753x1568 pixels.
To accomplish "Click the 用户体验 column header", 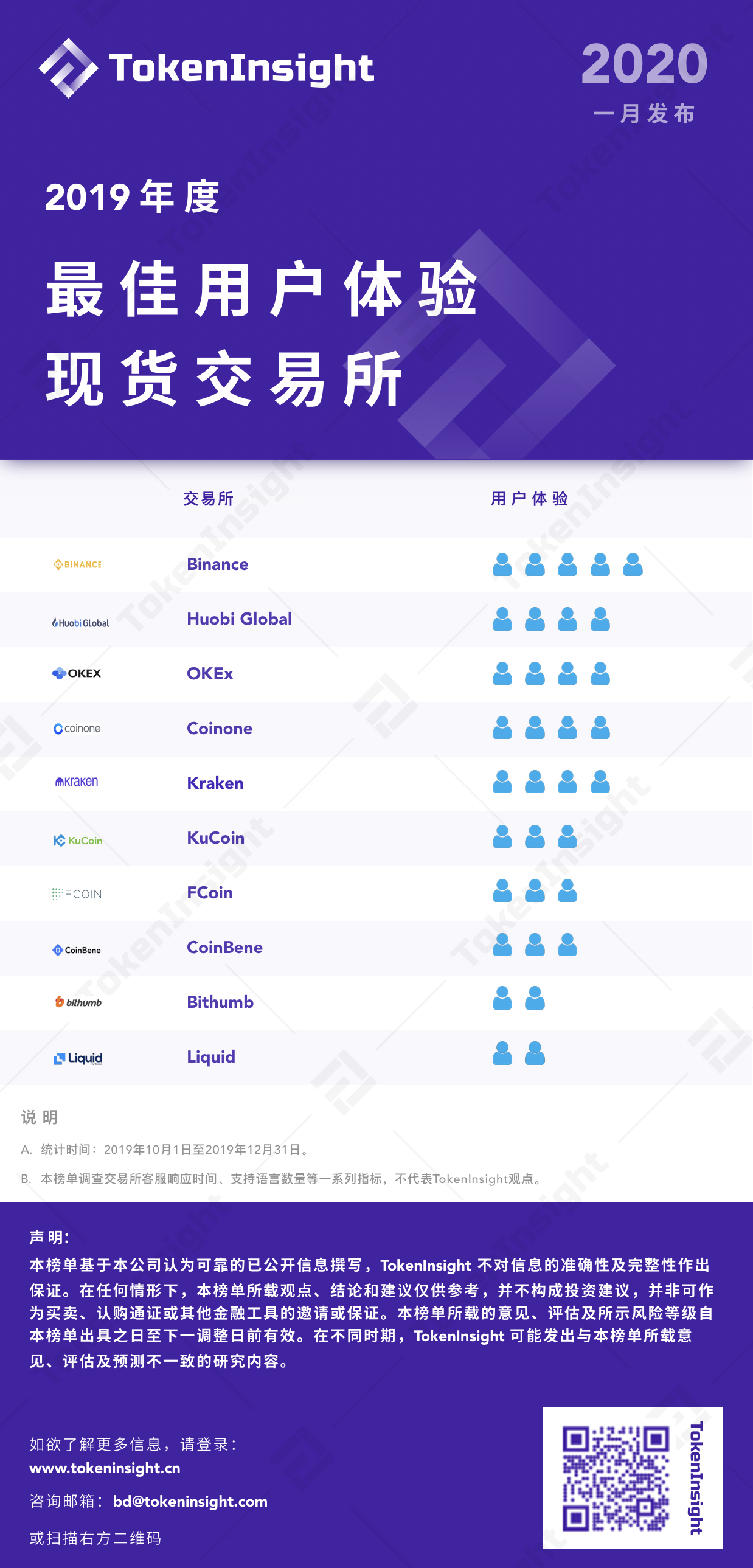I will pos(530,499).
